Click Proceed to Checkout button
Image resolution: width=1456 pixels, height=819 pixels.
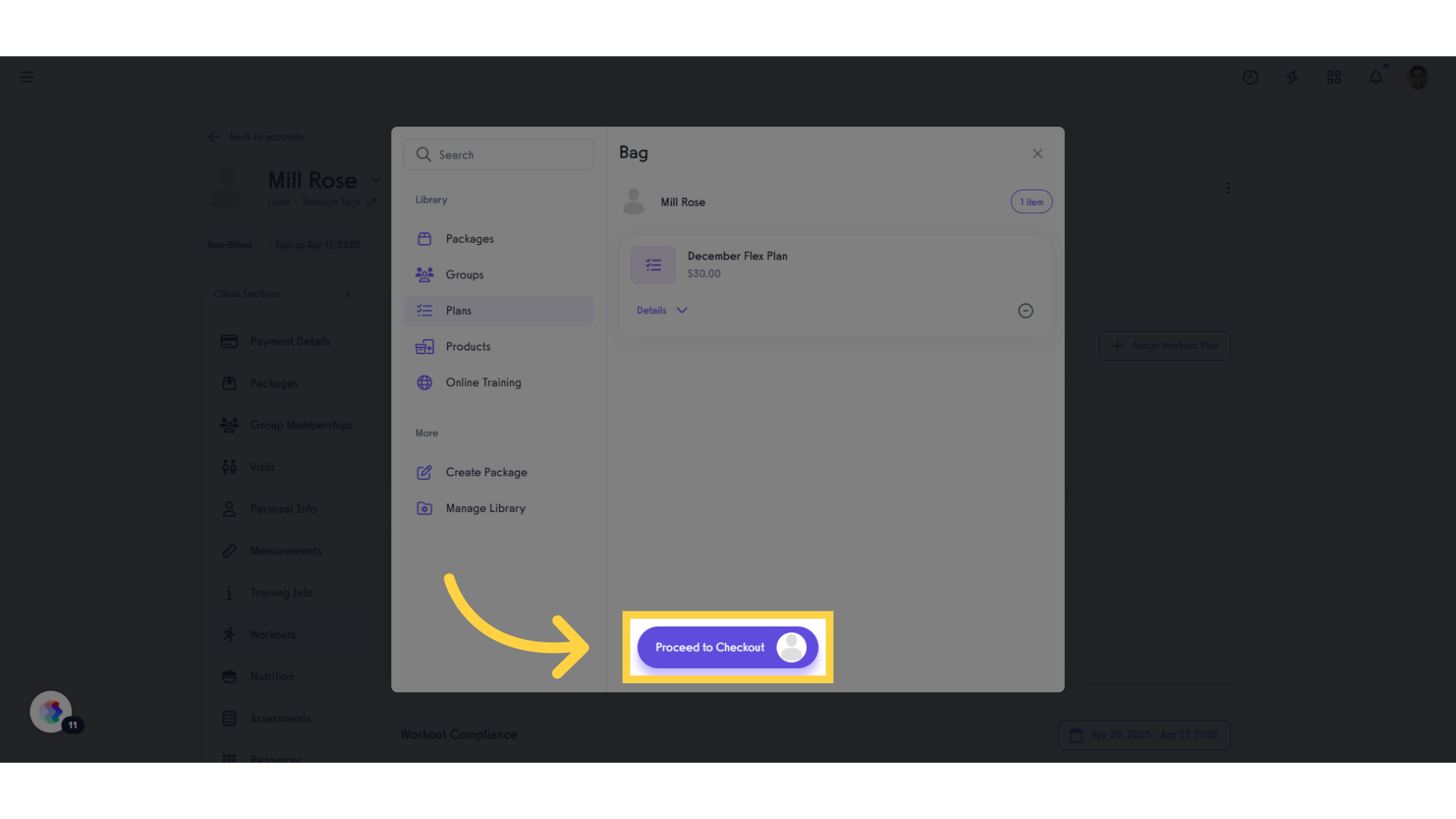coord(727,648)
